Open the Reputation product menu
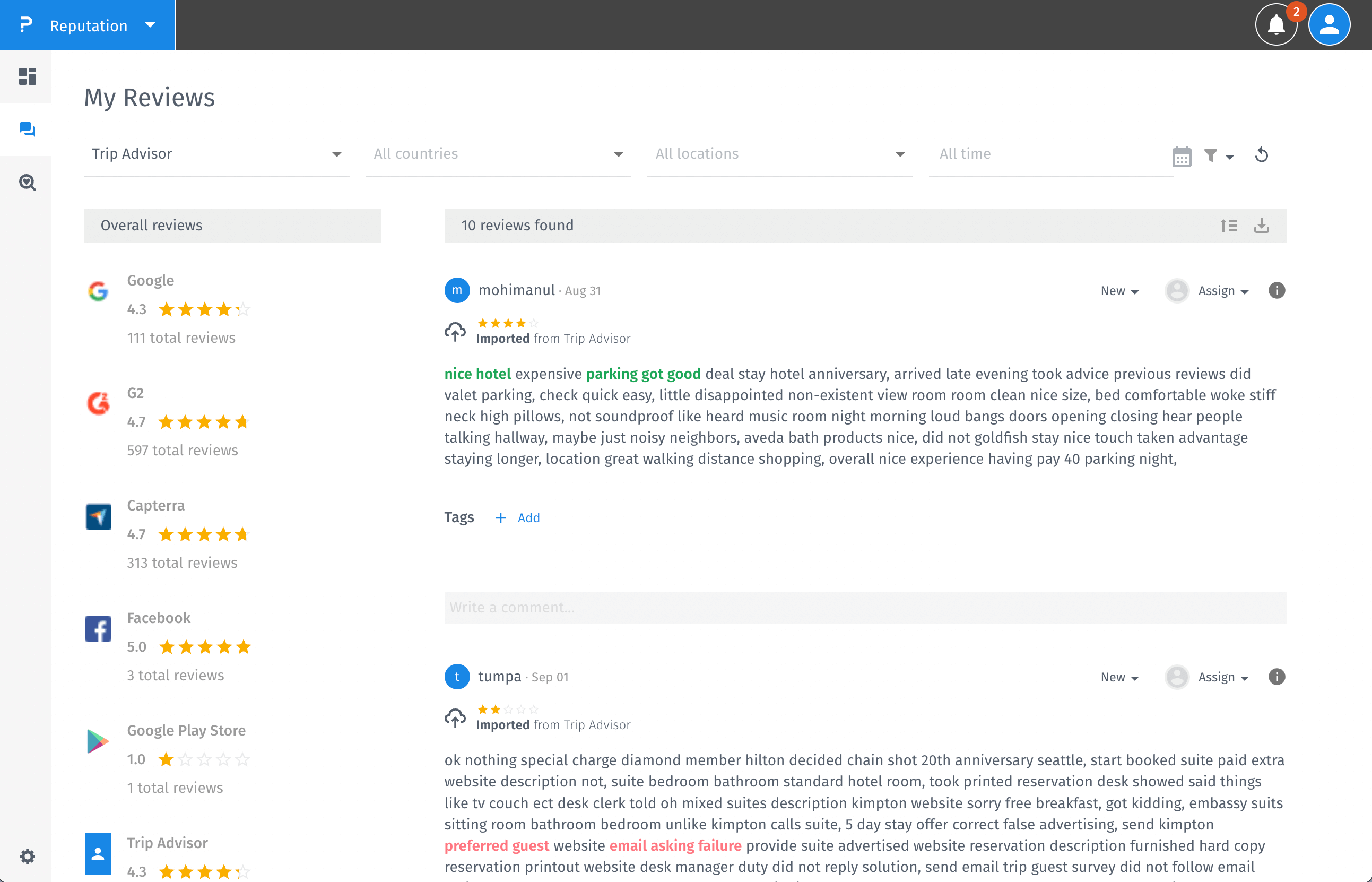The height and width of the screenshot is (882, 1372). click(89, 25)
